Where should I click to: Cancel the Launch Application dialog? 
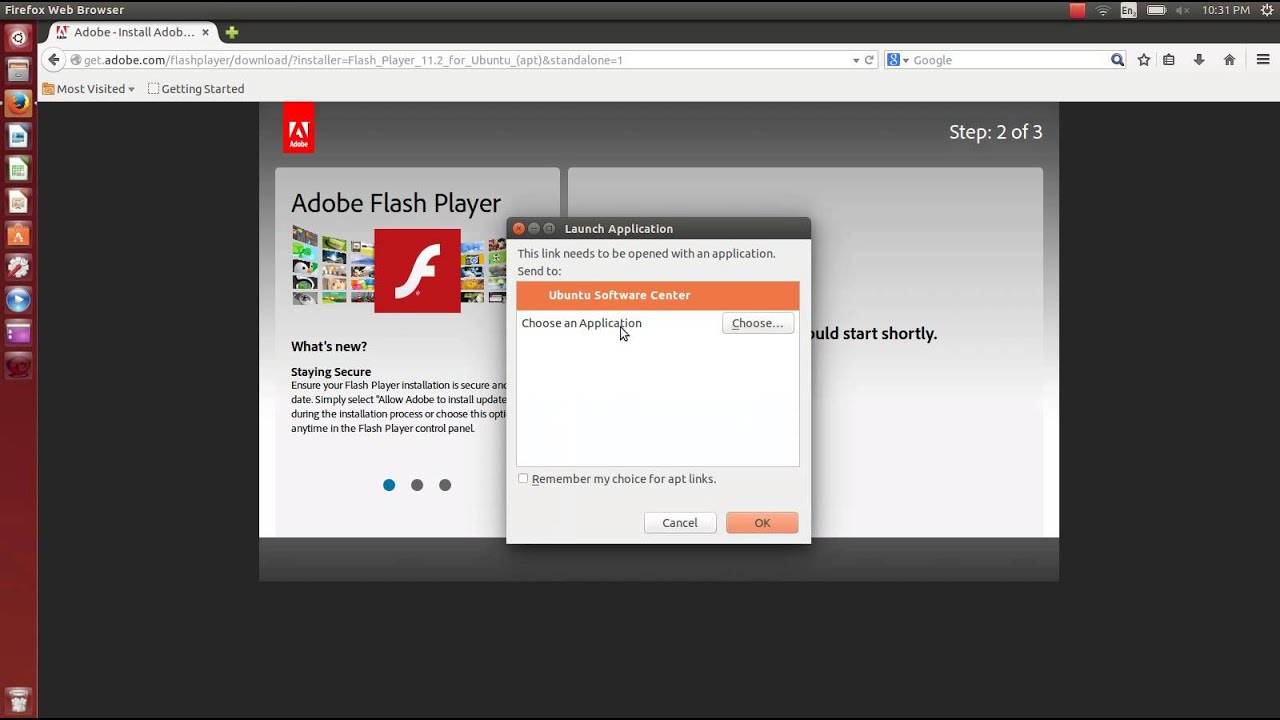click(680, 523)
